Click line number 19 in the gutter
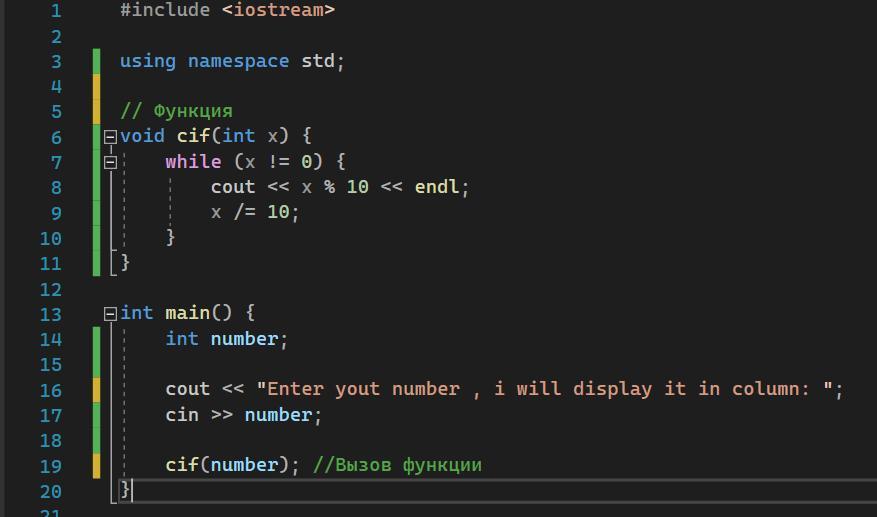877x517 pixels. [50, 466]
